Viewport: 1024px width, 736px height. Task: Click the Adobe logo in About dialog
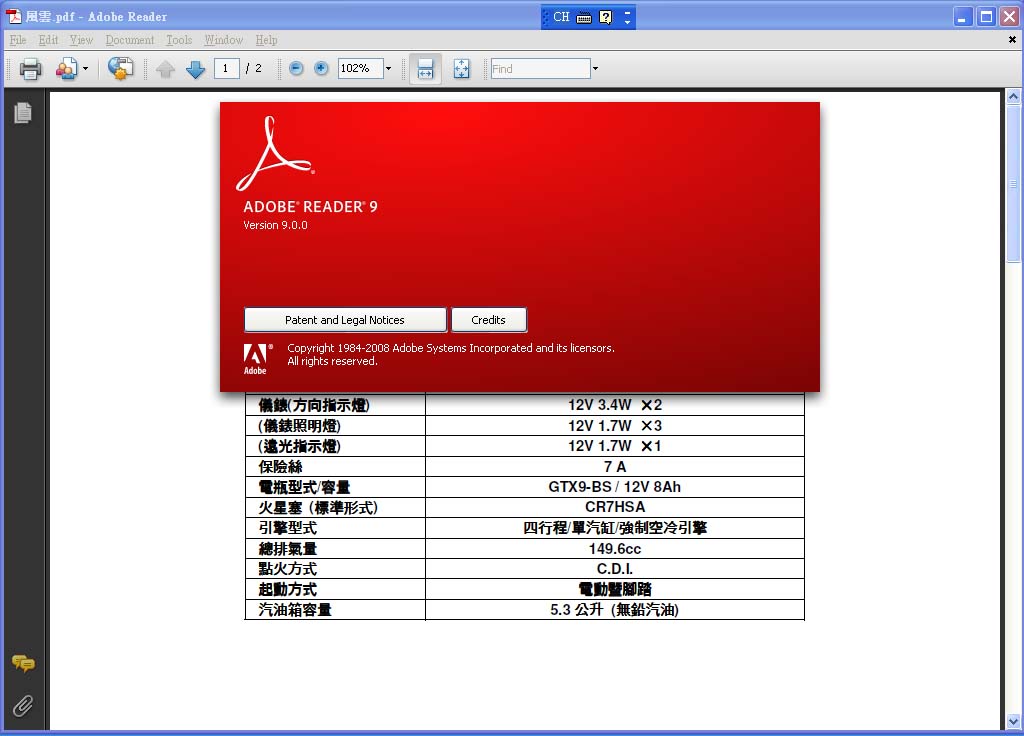pyautogui.click(x=257, y=359)
